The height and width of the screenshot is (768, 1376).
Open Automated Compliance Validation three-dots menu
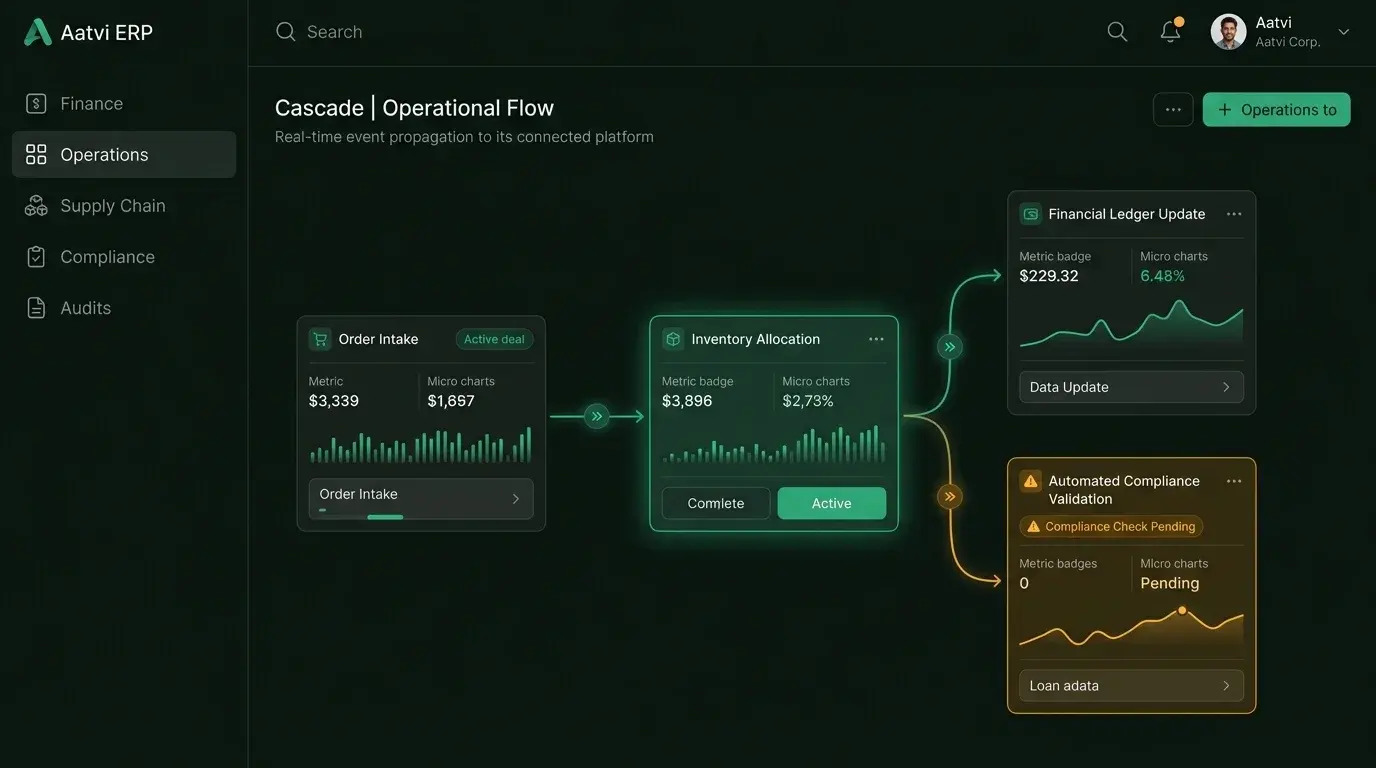tap(1234, 481)
